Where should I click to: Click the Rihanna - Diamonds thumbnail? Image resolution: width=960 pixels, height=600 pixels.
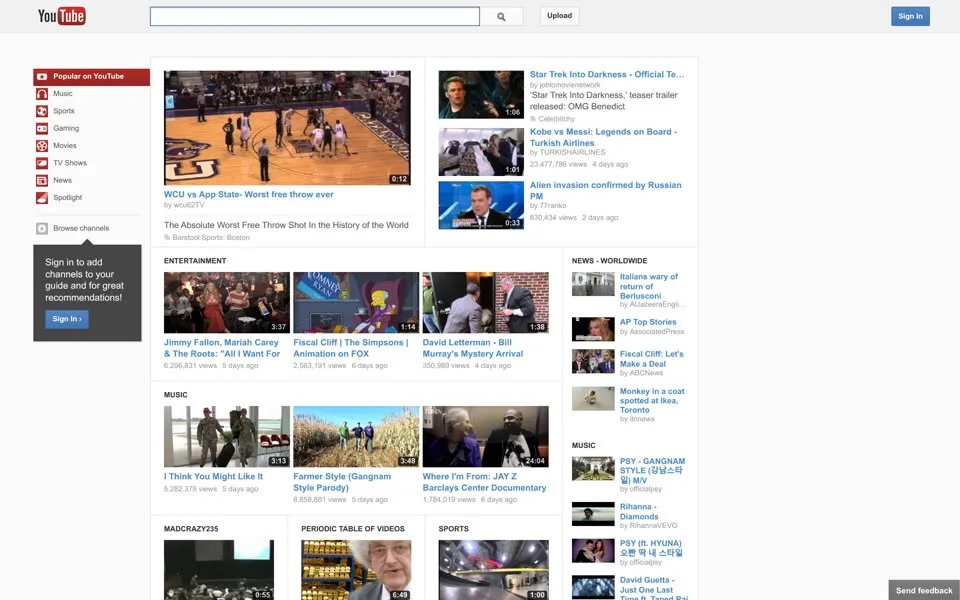[593, 514]
